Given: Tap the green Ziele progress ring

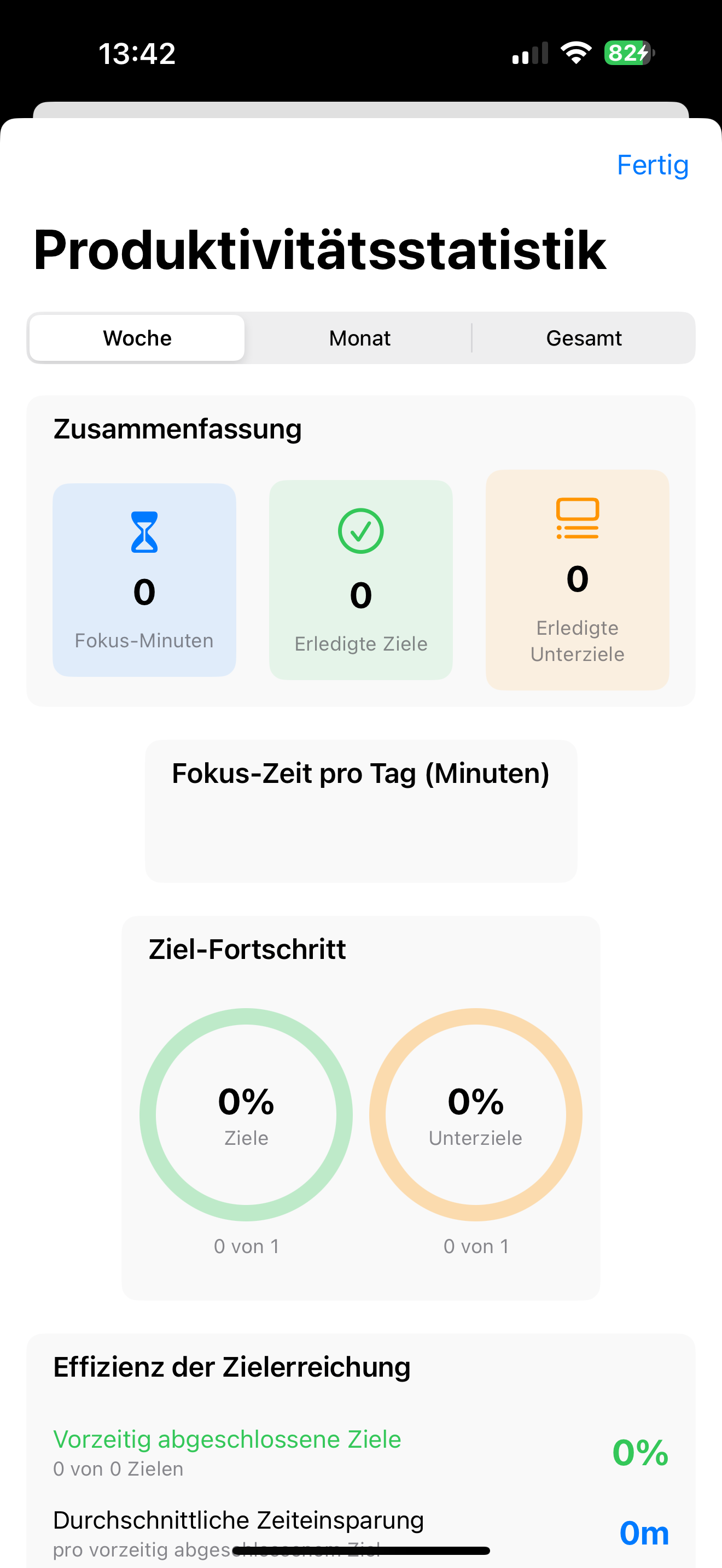Looking at the screenshot, I should tap(246, 1114).
